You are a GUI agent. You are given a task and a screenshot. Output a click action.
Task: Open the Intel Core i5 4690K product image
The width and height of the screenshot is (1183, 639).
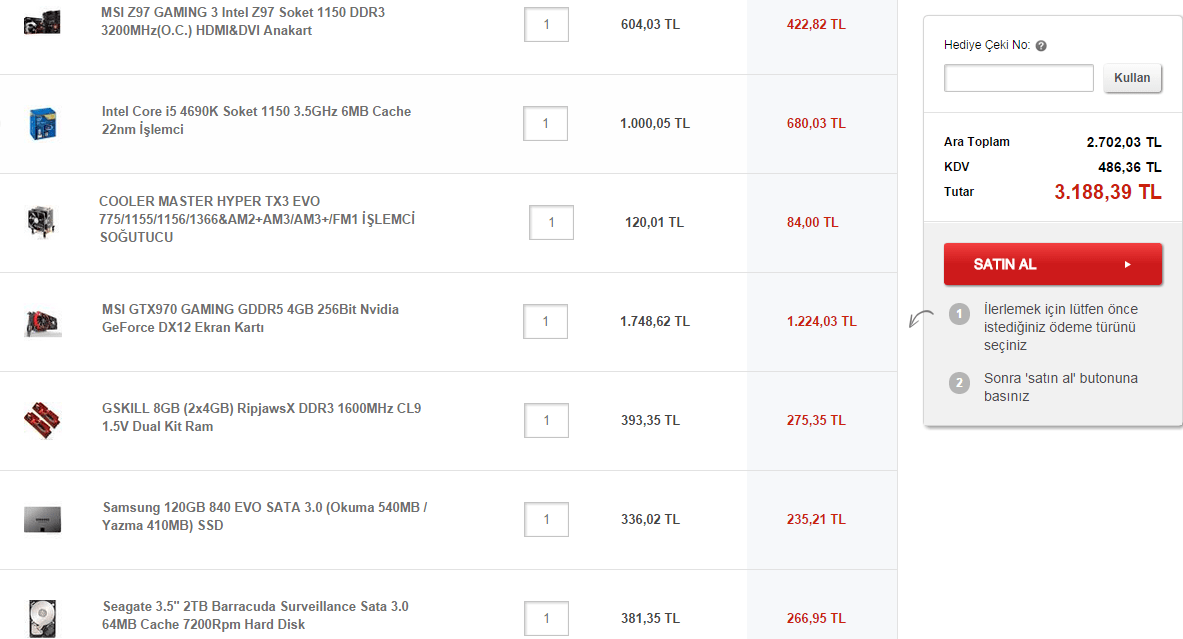pyautogui.click(x=42, y=121)
